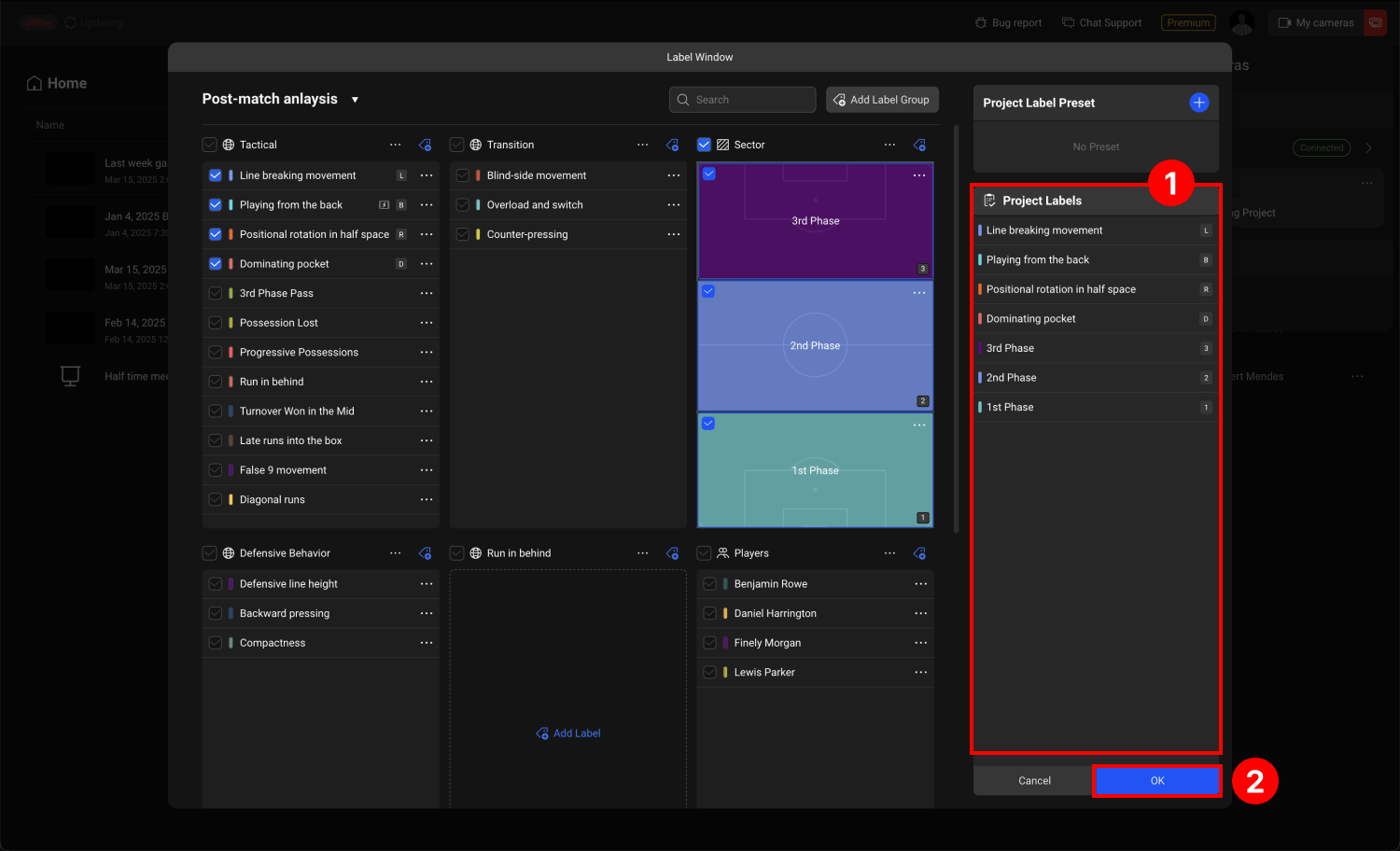This screenshot has height=851, width=1400.
Task: Click the add icon beside Sector group
Action: [x=919, y=145]
